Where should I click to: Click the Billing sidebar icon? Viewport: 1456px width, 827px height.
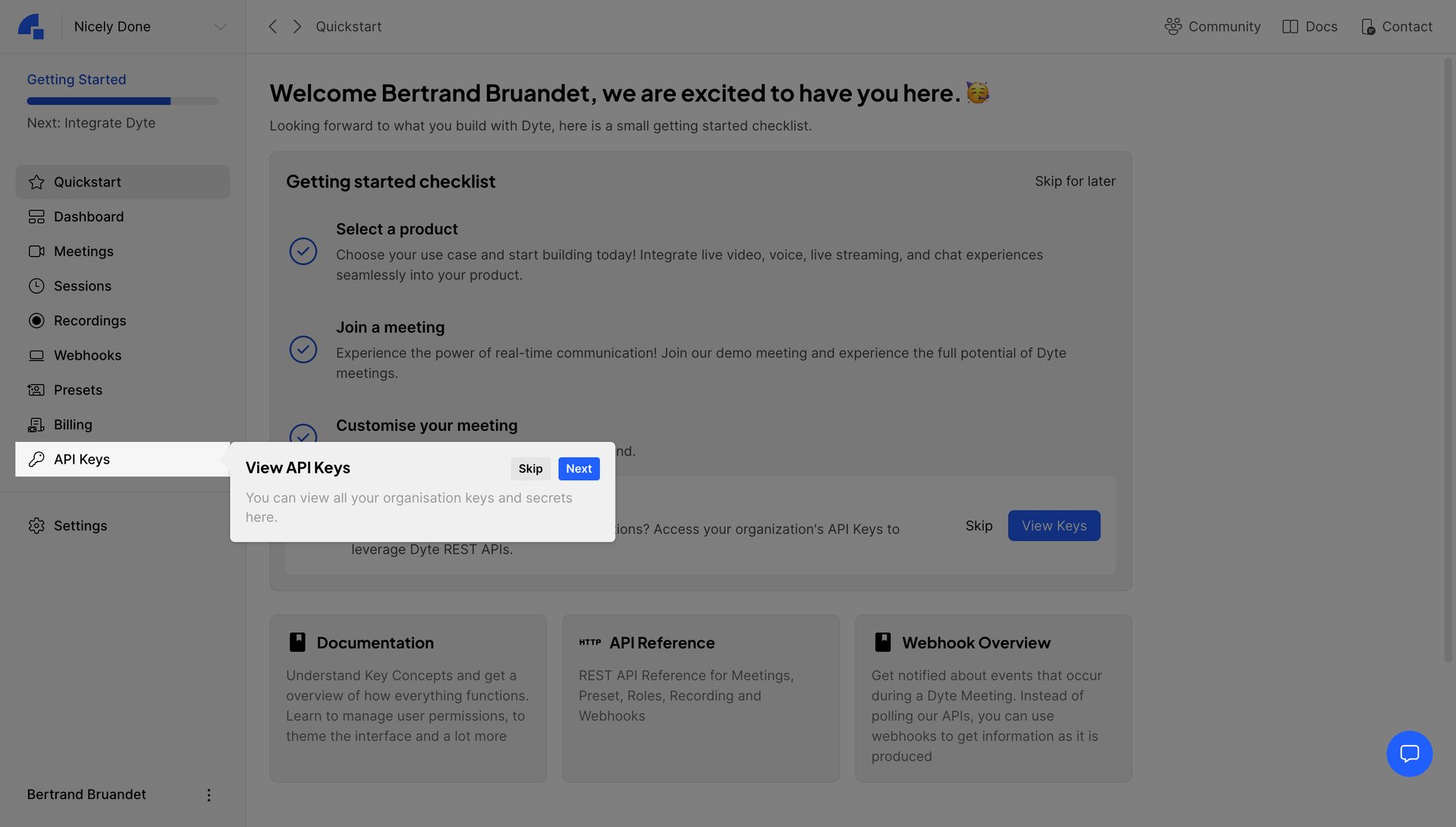[36, 424]
